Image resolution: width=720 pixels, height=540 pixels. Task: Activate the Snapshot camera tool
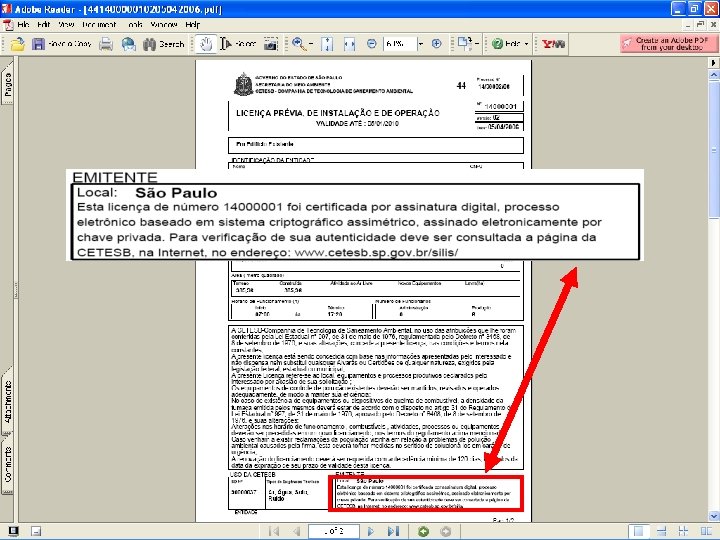270,44
